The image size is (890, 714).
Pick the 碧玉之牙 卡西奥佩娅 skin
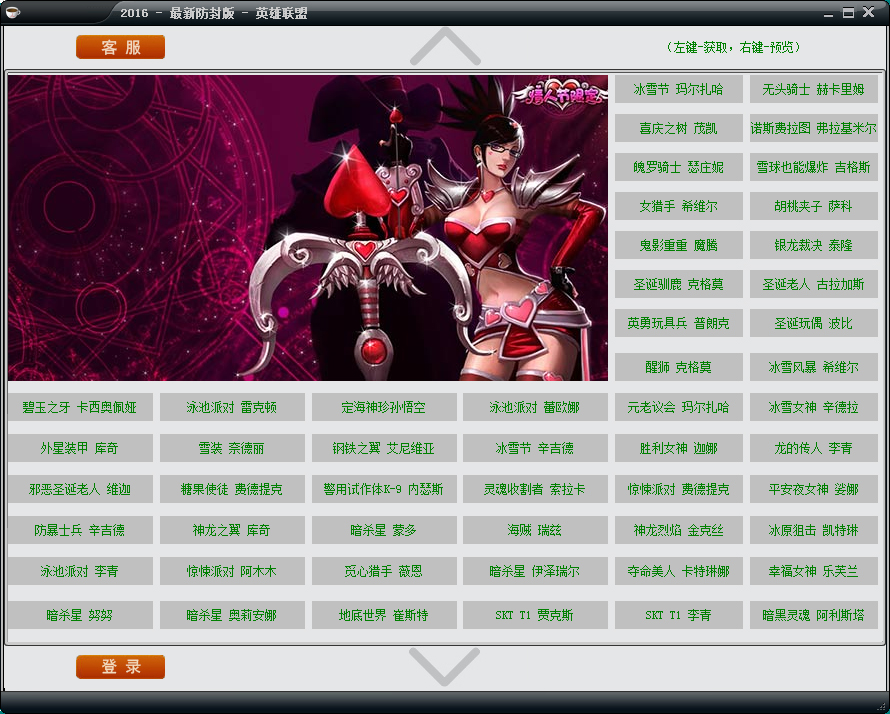80,408
